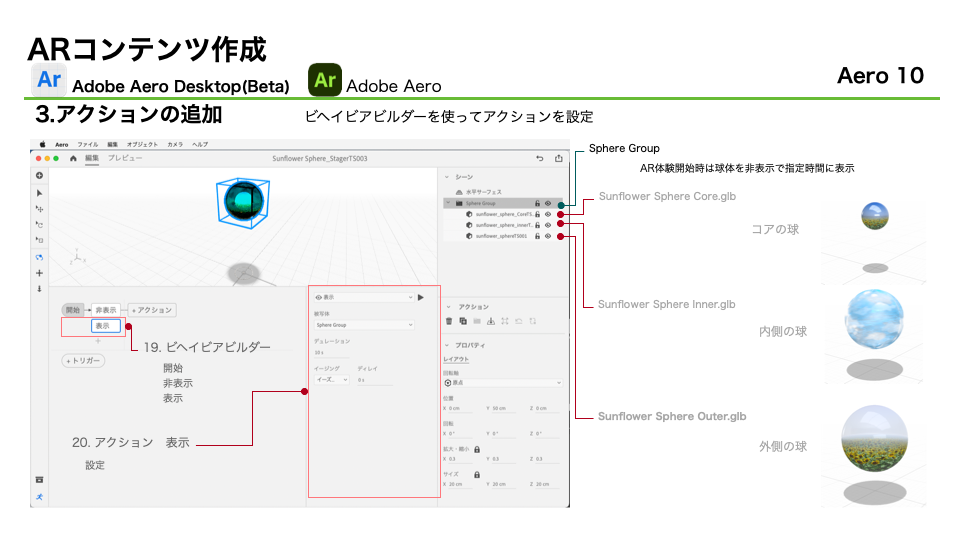Image resolution: width=960 pixels, height=540 pixels.
Task: Click the +トリガー button
Action: 83,361
